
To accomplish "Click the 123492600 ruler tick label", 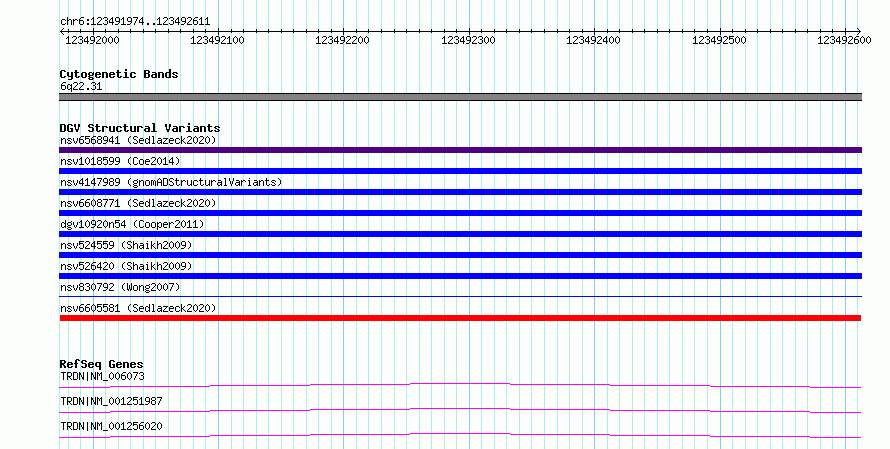I will [844, 40].
